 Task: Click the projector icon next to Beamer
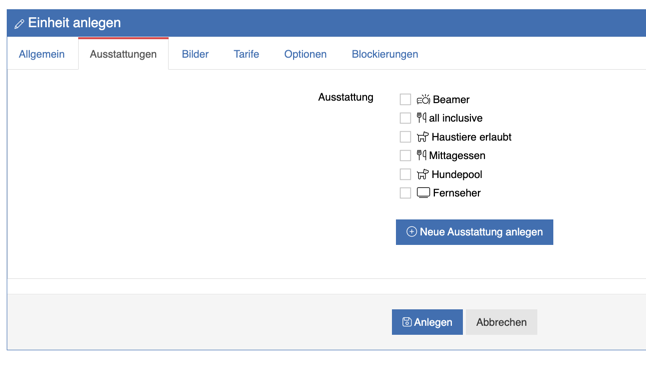click(423, 99)
